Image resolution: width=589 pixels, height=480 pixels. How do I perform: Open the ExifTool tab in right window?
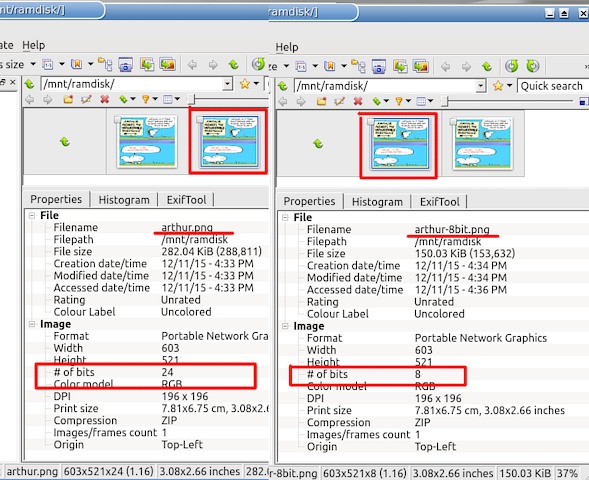click(439, 202)
